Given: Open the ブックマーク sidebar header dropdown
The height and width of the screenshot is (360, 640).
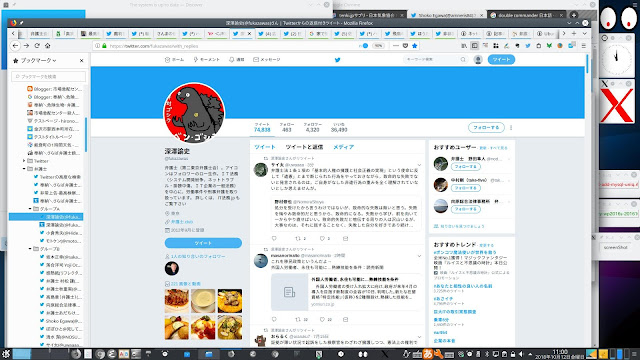Looking at the screenshot, I should click(x=38, y=60).
